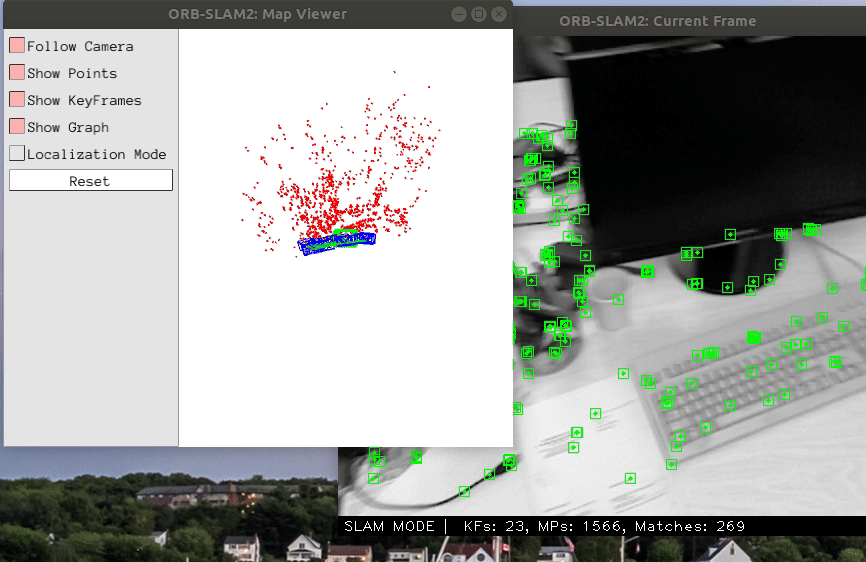Viewport: 866px width, 562px height.
Task: Enable Localization Mode checkbox
Action: [x=17, y=153]
